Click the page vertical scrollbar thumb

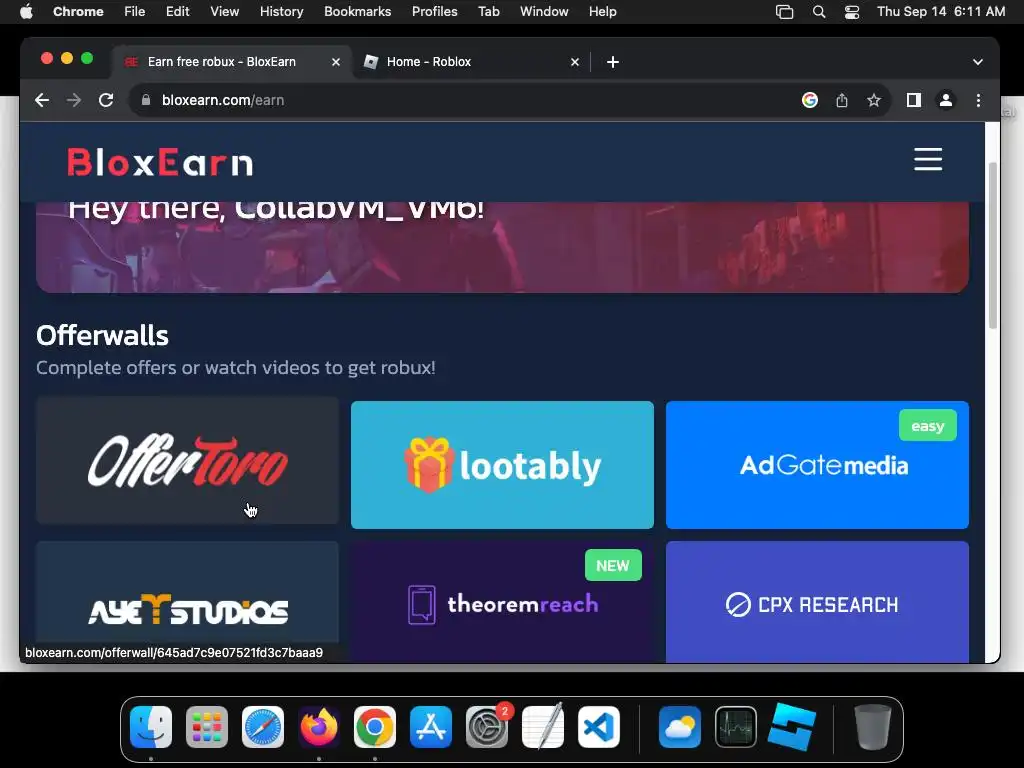(x=993, y=245)
